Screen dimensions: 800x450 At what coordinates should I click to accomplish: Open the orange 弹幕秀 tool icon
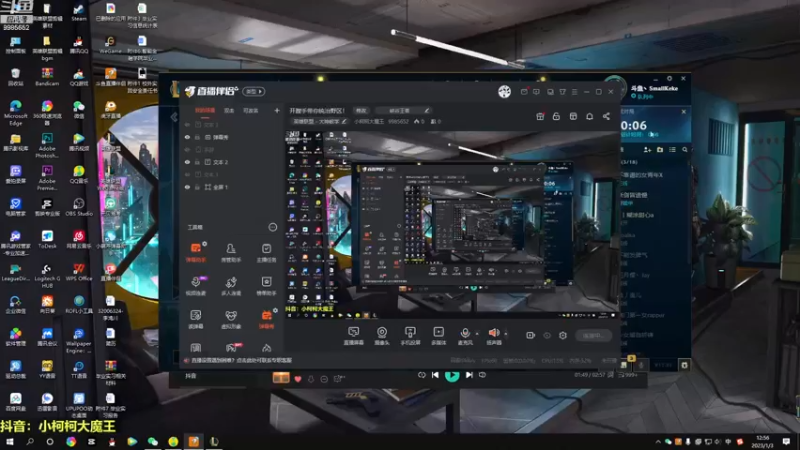266,319
